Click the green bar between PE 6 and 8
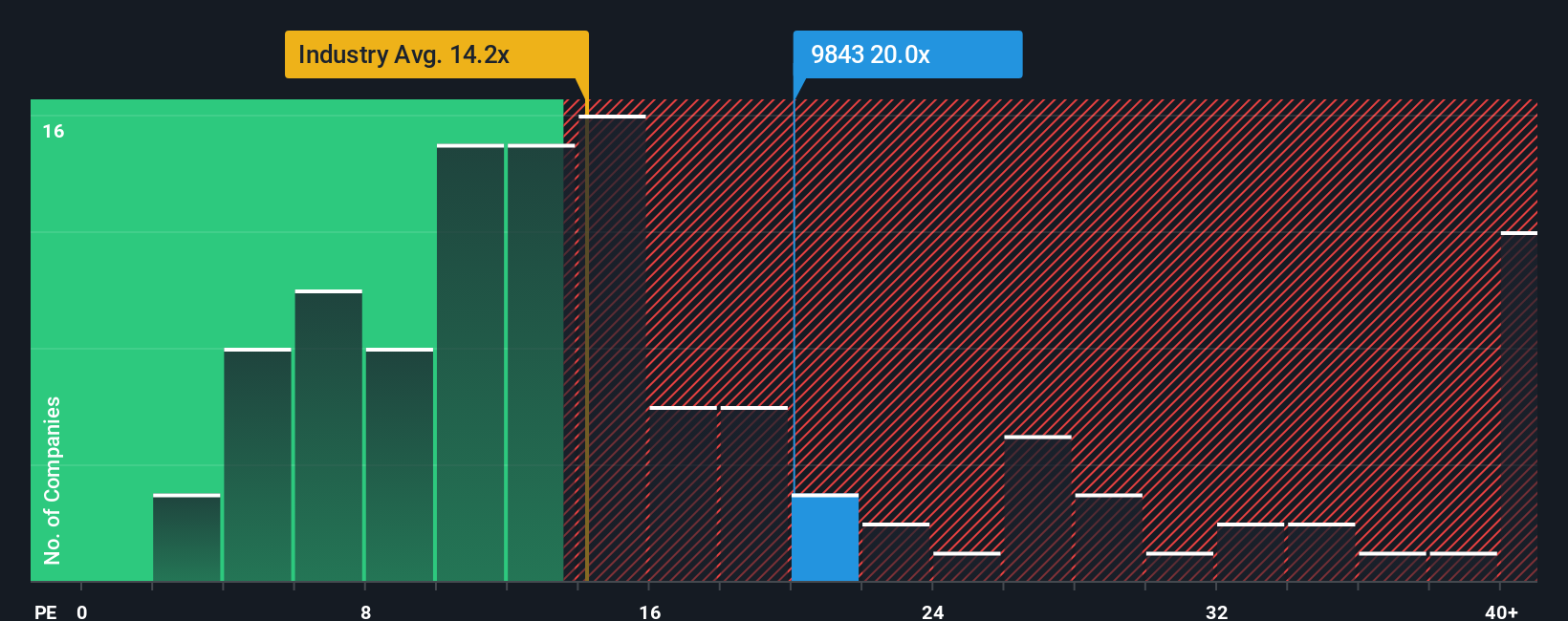Viewport: 1568px width, 621px height. (x=329, y=436)
